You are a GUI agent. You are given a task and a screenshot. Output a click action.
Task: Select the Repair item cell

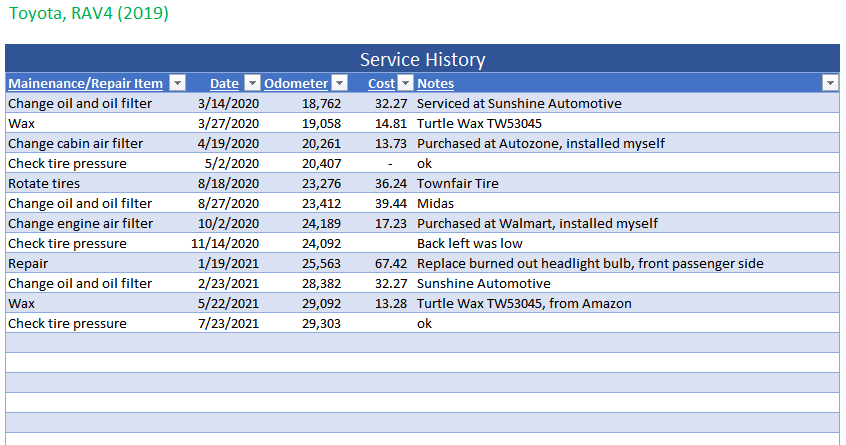tap(27, 263)
